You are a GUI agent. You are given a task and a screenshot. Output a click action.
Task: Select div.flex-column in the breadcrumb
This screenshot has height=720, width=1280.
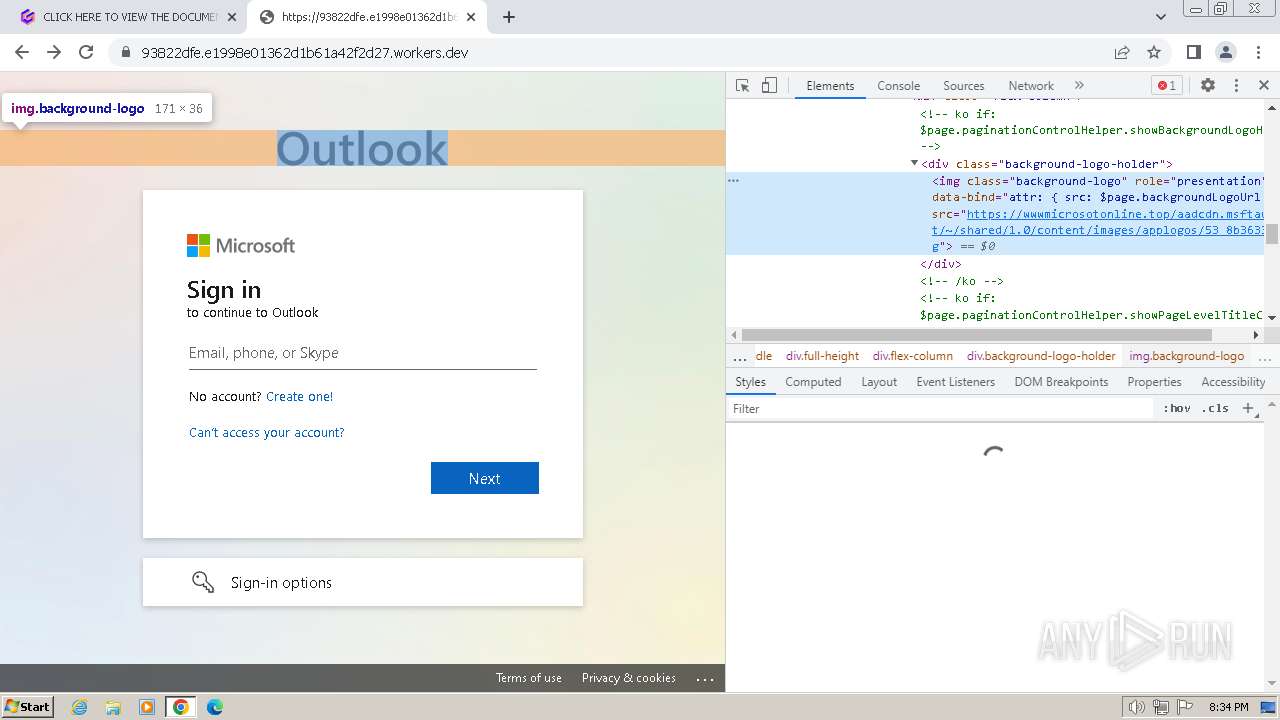(912, 356)
